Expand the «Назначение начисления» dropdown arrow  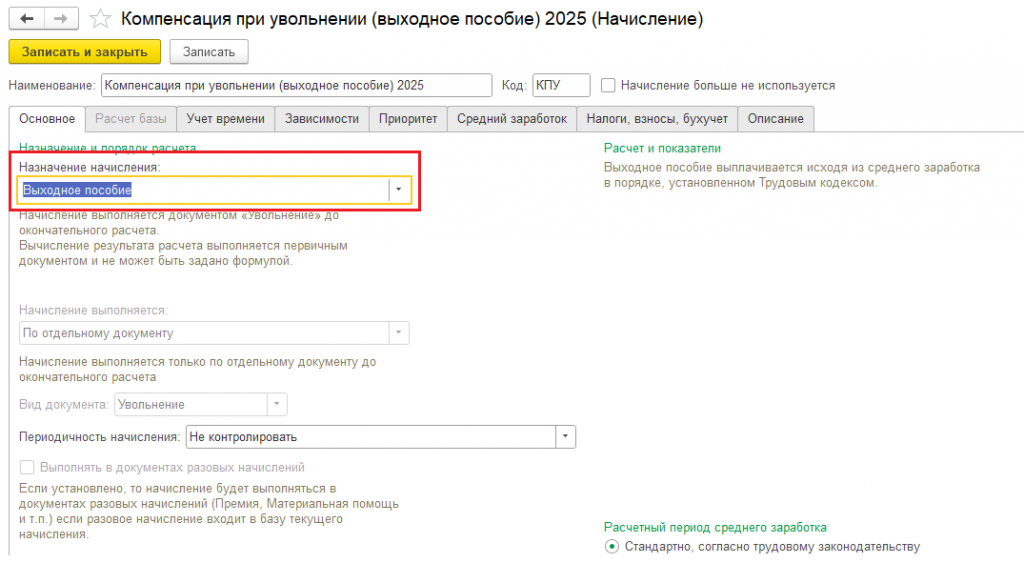pyautogui.click(x=399, y=190)
